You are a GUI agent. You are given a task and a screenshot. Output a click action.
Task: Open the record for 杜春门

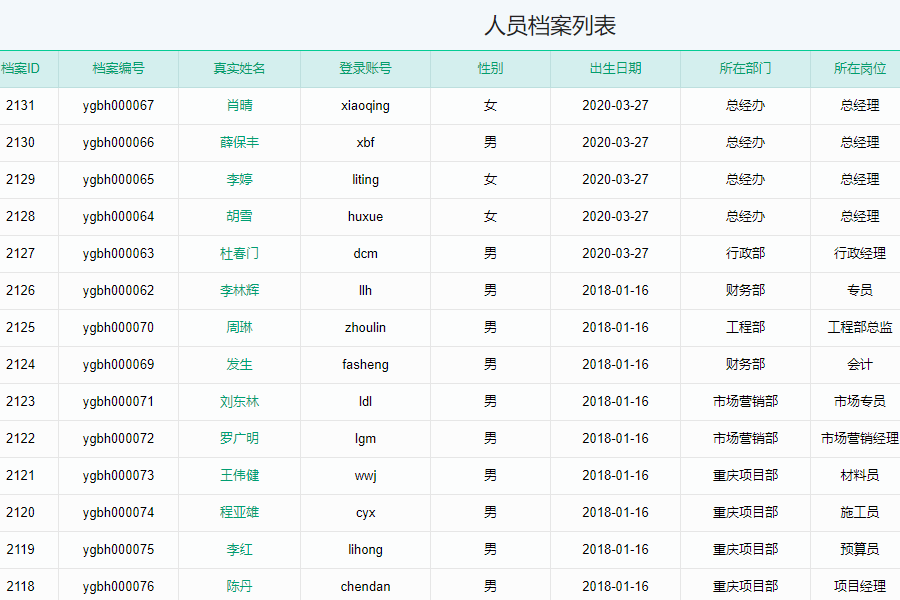tap(239, 254)
